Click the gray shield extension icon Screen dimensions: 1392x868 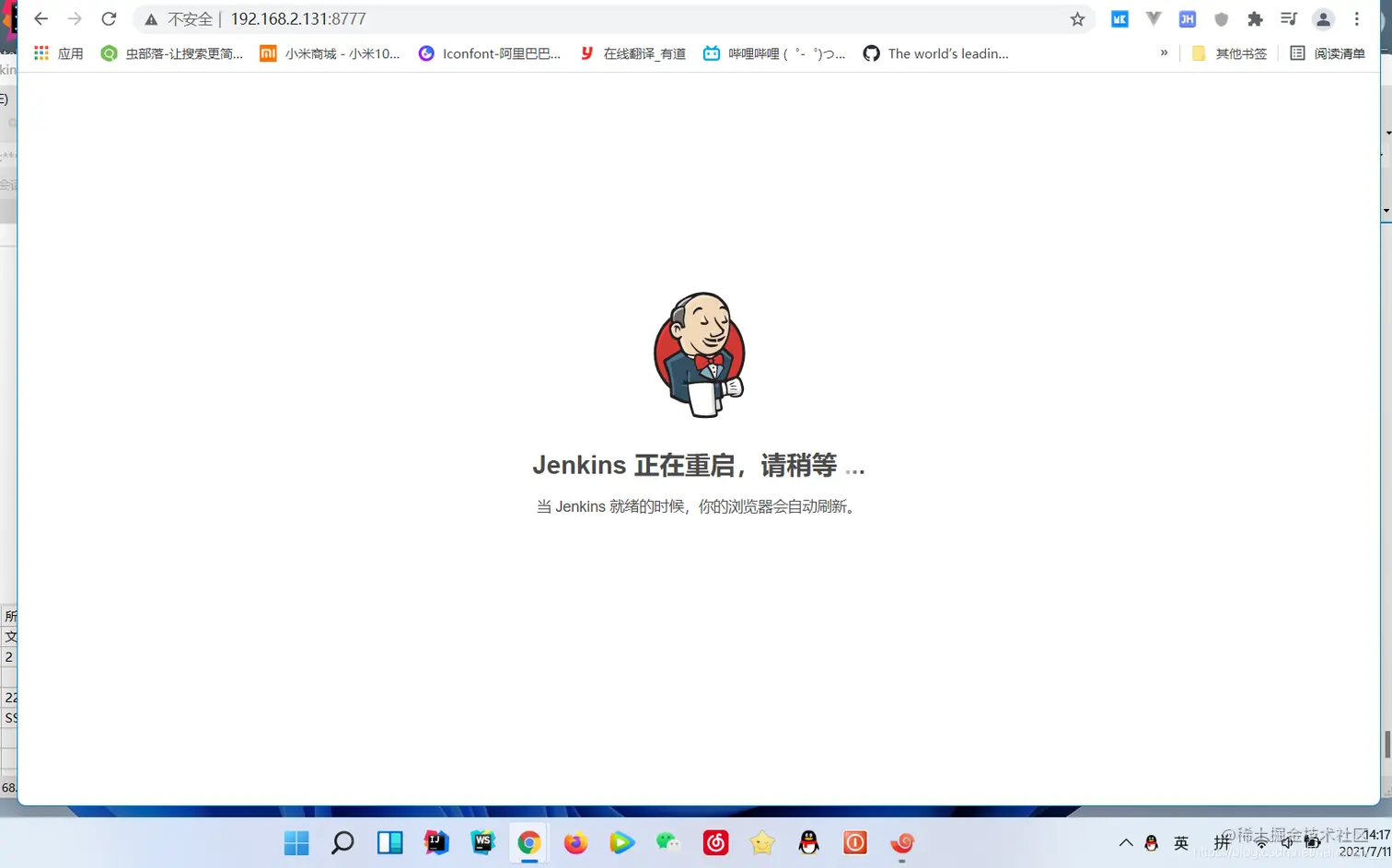[1221, 18]
